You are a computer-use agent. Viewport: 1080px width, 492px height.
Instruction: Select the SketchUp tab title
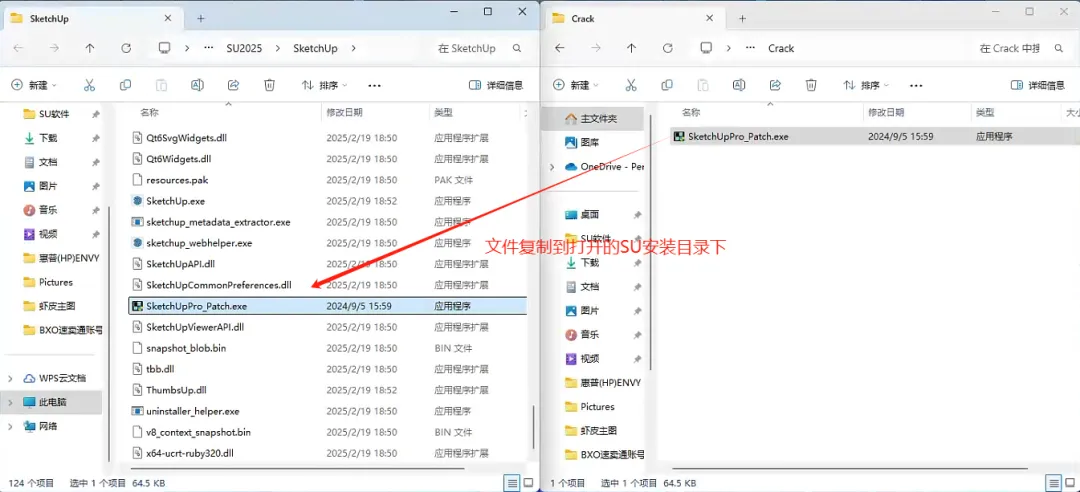coord(49,19)
